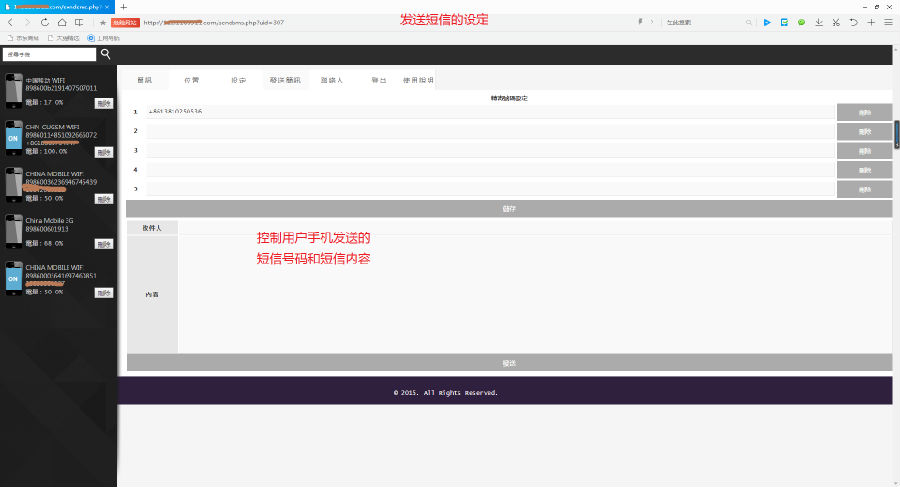Click the Chira Mobile 3G device name
The width and height of the screenshot is (900, 487).
tap(49, 221)
